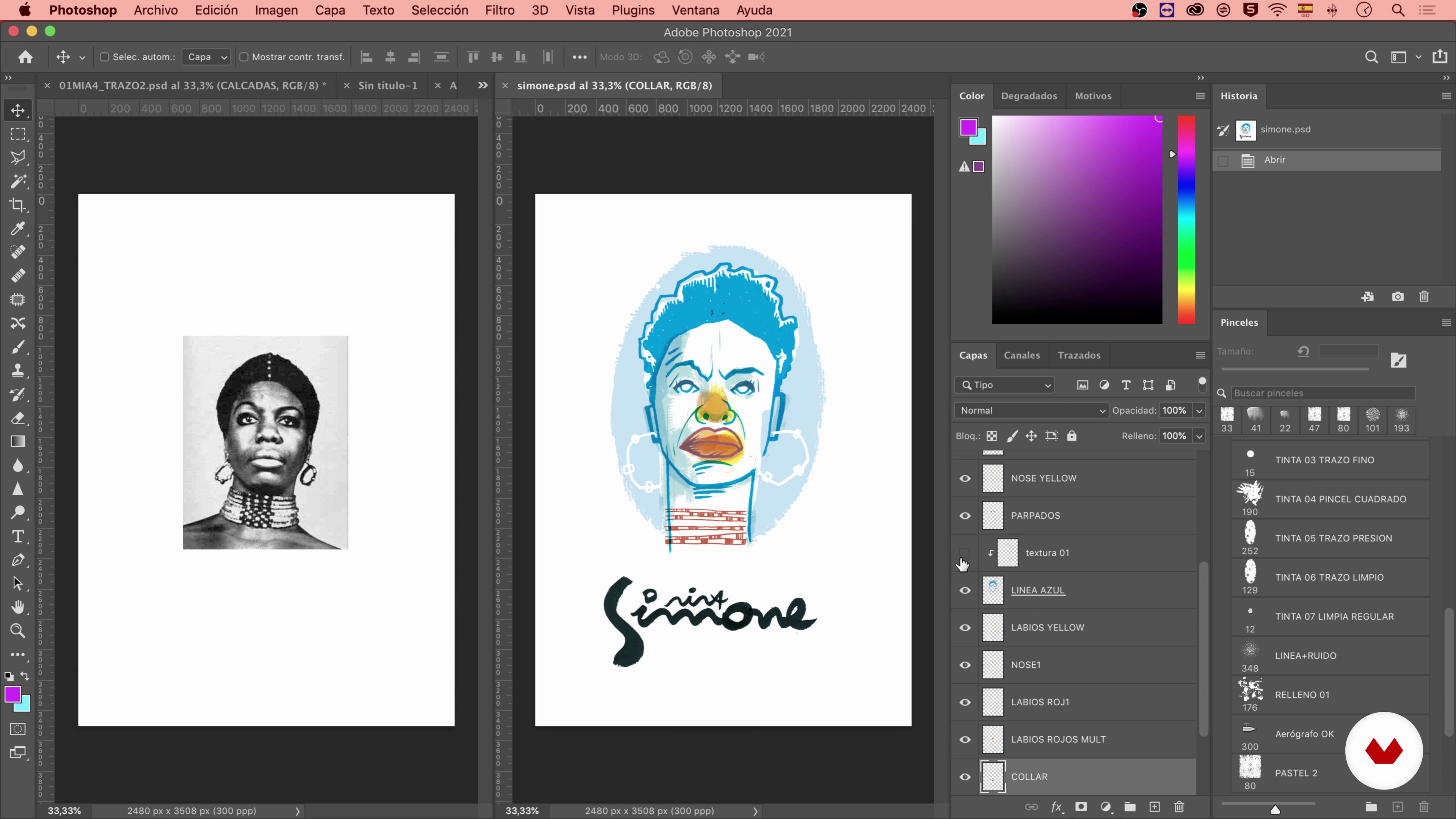This screenshot has height=819, width=1456.
Task: Open the Filtro menu
Action: point(500,10)
